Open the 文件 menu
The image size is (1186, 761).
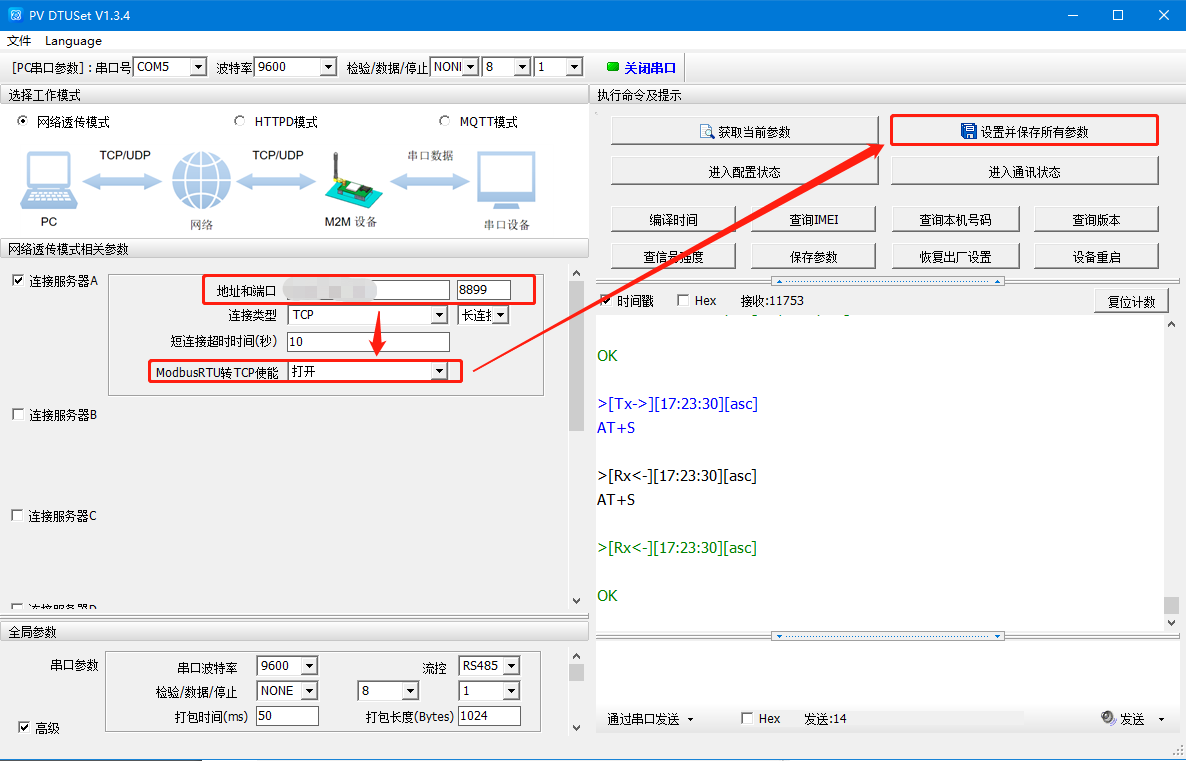pyautogui.click(x=19, y=41)
